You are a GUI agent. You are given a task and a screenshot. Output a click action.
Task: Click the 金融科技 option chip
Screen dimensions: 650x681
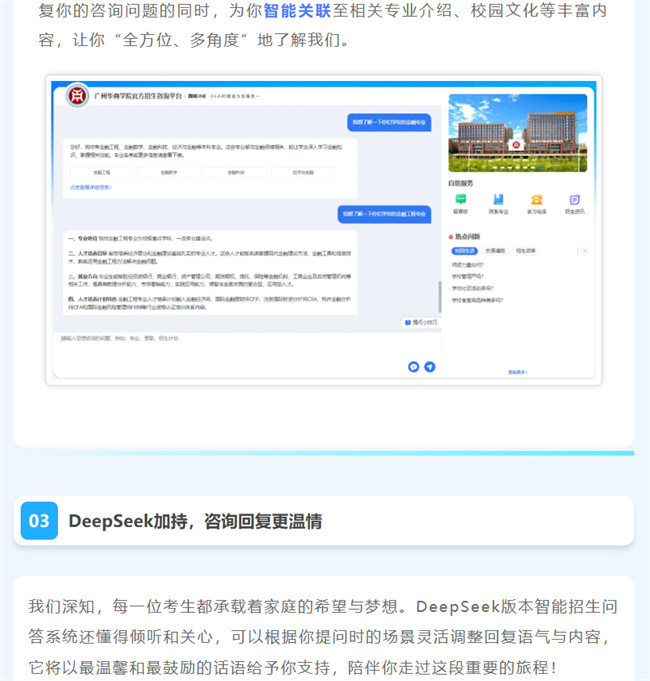pos(236,172)
